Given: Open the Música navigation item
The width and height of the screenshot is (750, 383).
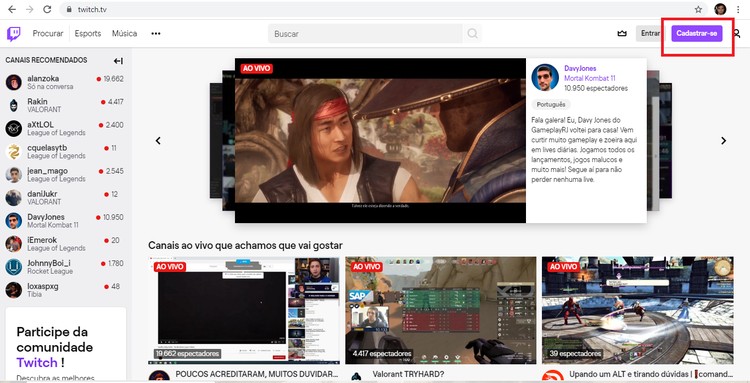Looking at the screenshot, I should pyautogui.click(x=124, y=33).
